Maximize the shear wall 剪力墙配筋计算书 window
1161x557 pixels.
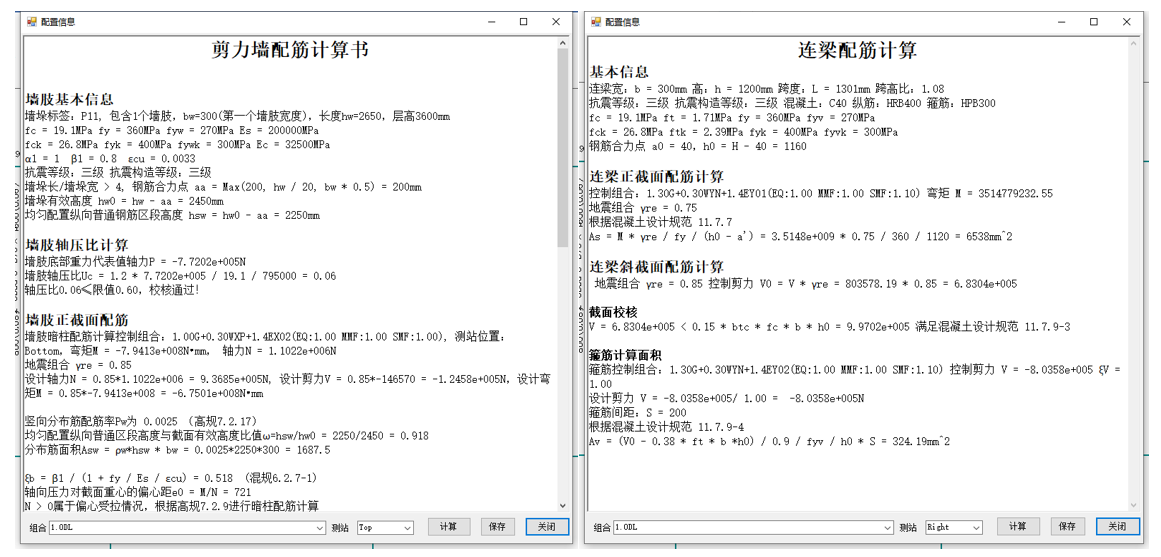coord(523,22)
